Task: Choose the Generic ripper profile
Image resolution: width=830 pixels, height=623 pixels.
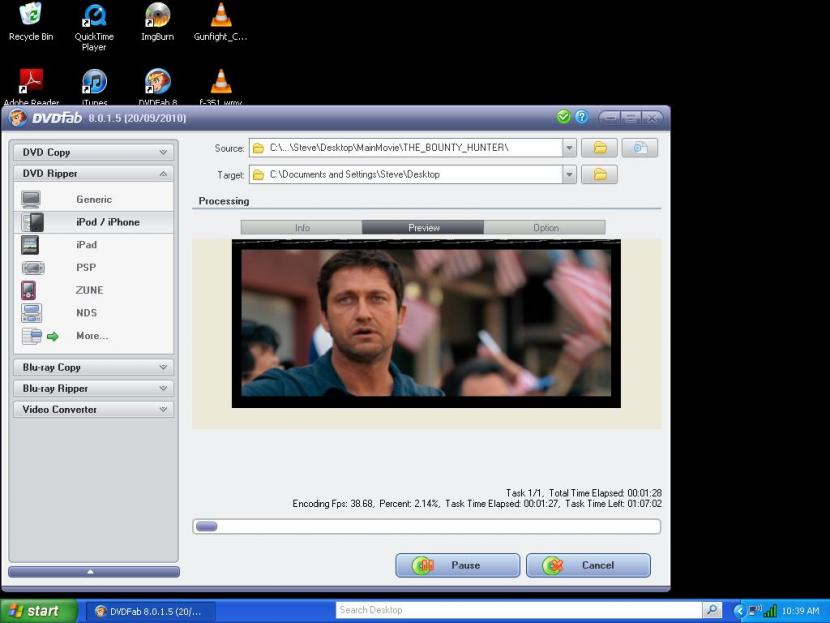Action: [x=94, y=200]
